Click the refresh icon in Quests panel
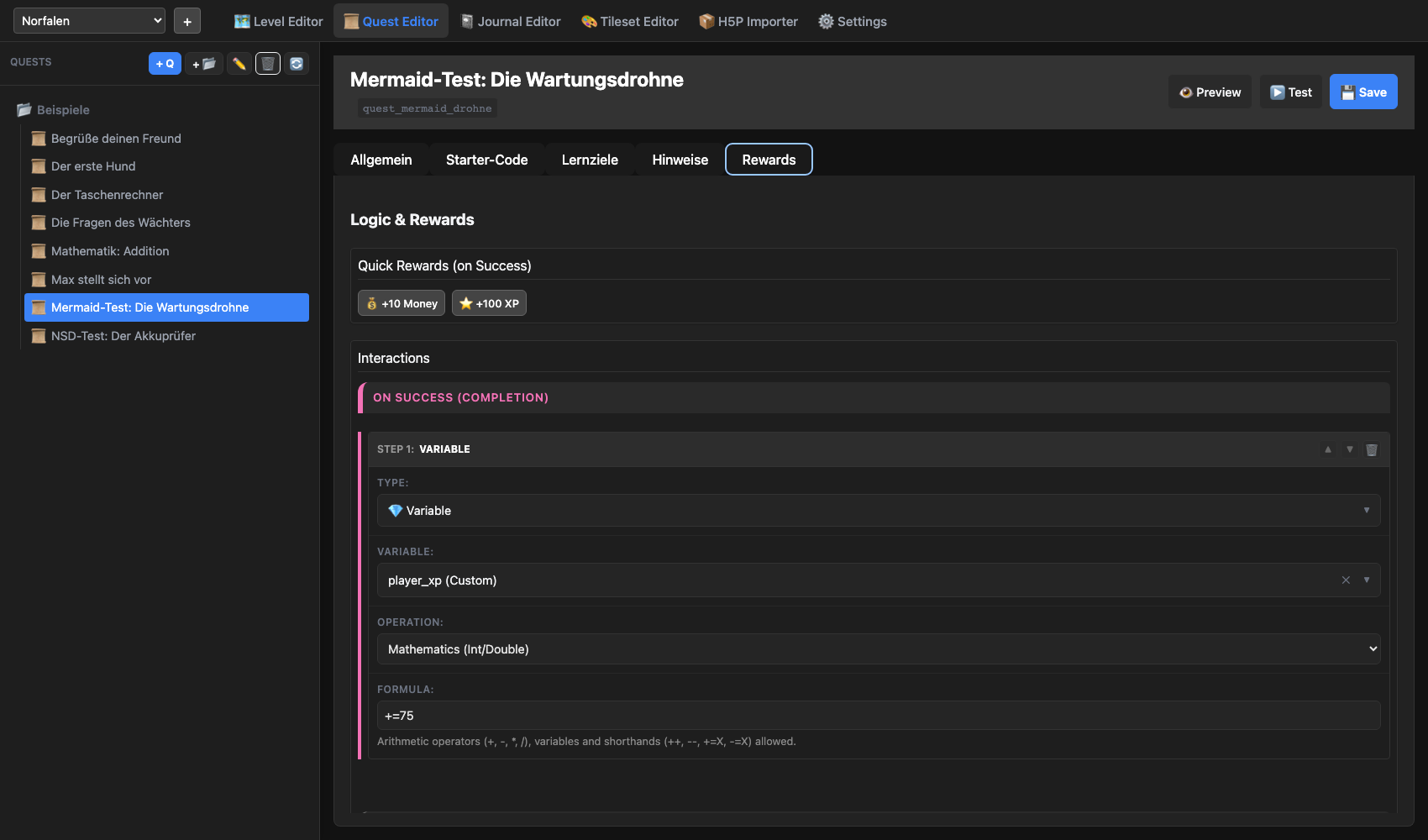 (x=297, y=64)
